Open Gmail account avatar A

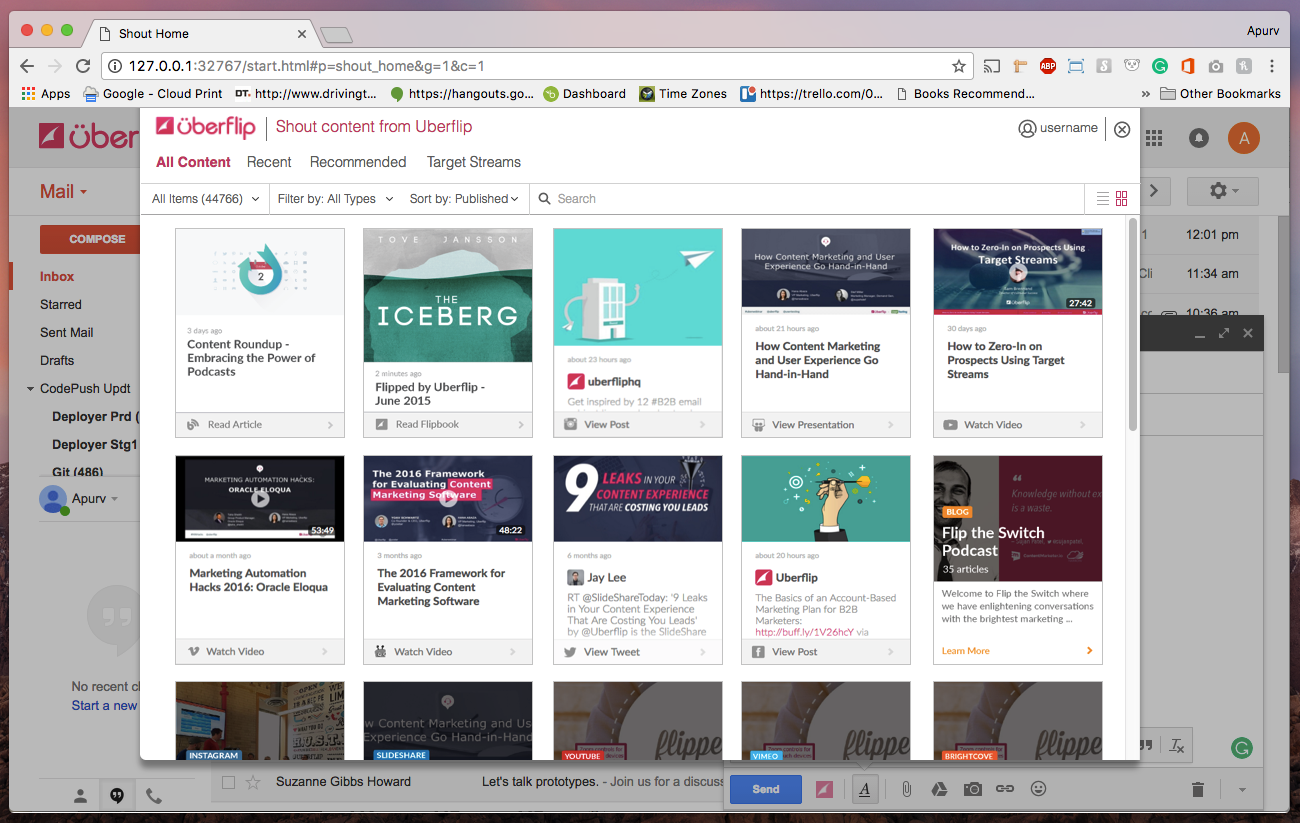(x=1244, y=138)
